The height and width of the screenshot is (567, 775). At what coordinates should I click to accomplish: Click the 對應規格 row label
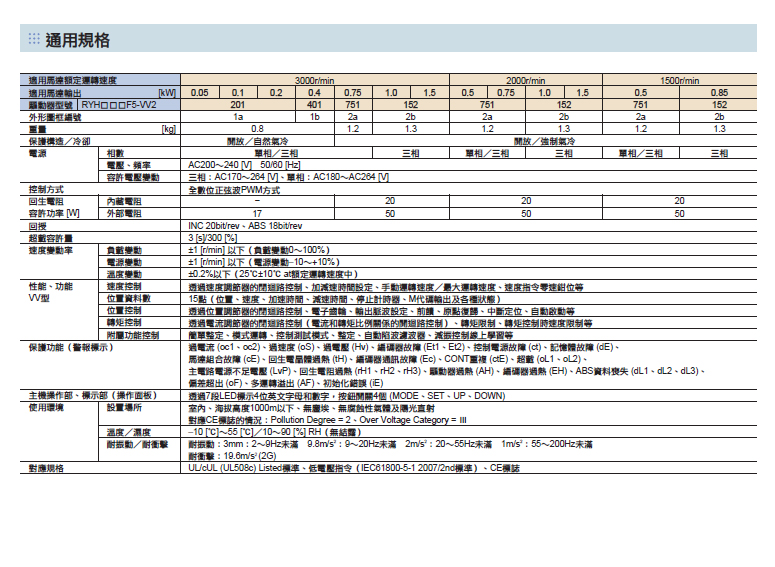coord(47,468)
